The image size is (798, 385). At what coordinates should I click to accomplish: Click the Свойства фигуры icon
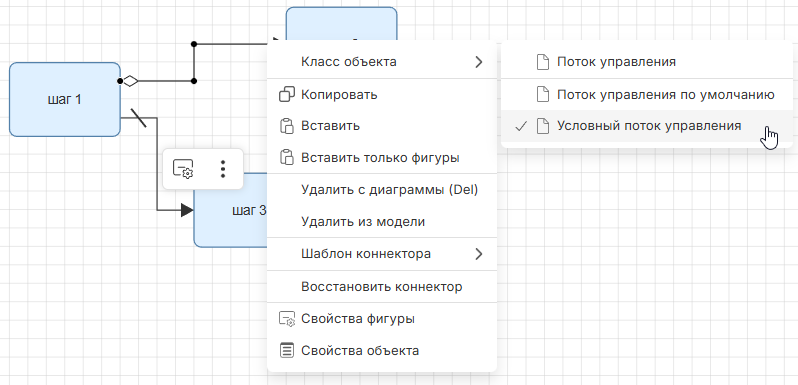288,319
